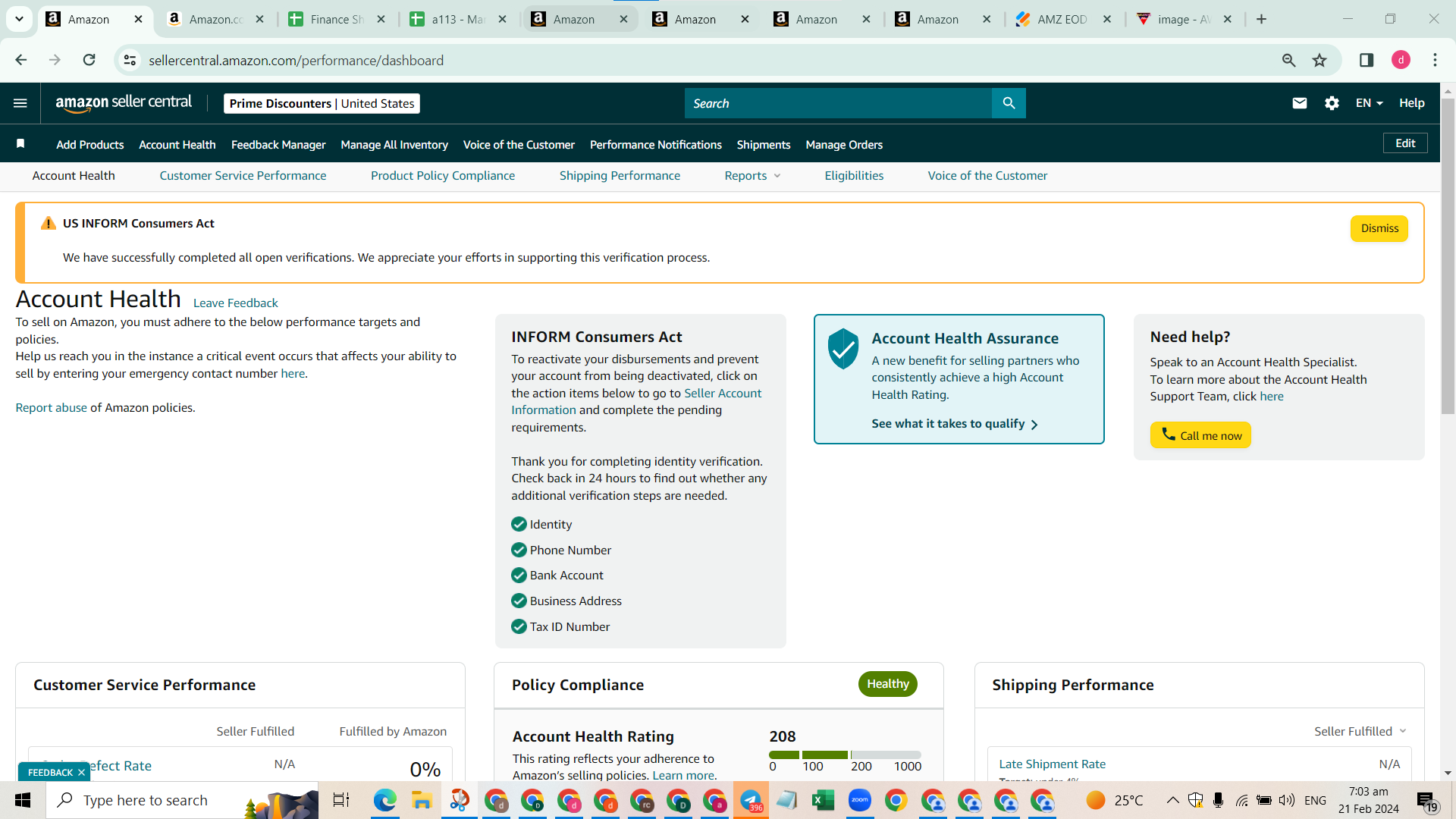Click inside the Seller Central search field
Screen dimensions: 1456x819
[x=838, y=103]
